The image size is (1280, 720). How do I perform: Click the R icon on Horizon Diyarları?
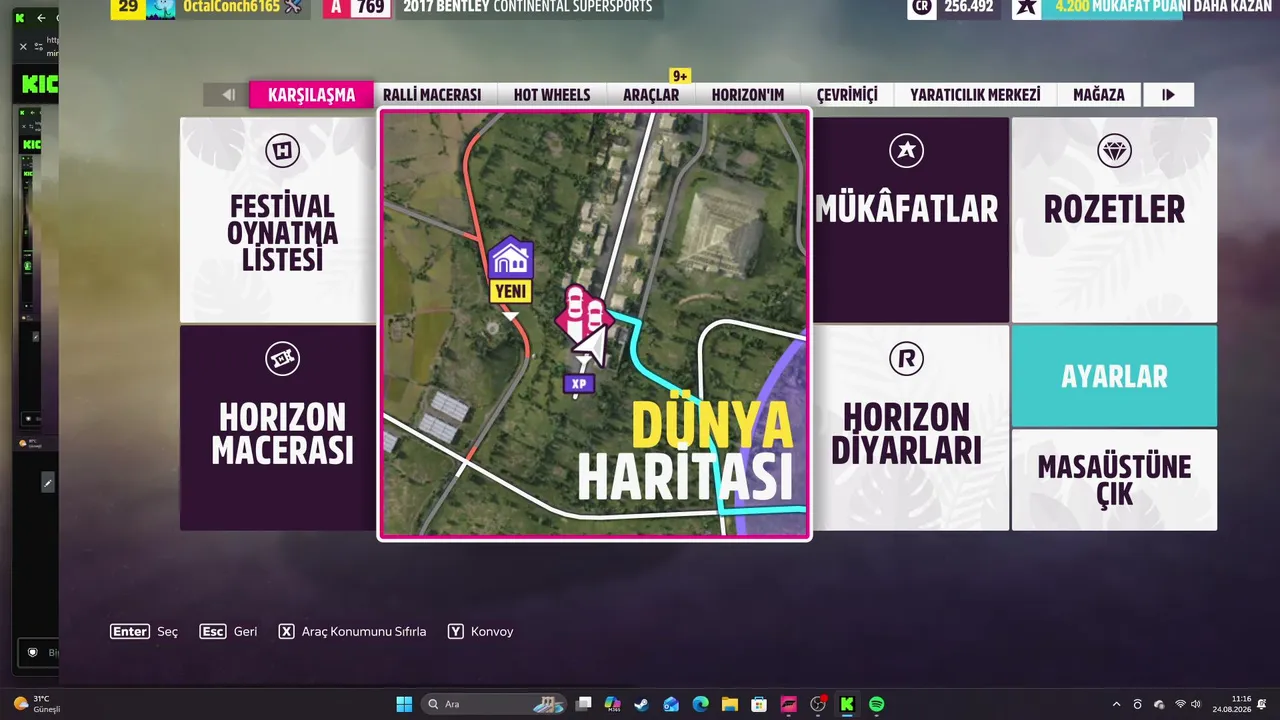(x=906, y=358)
